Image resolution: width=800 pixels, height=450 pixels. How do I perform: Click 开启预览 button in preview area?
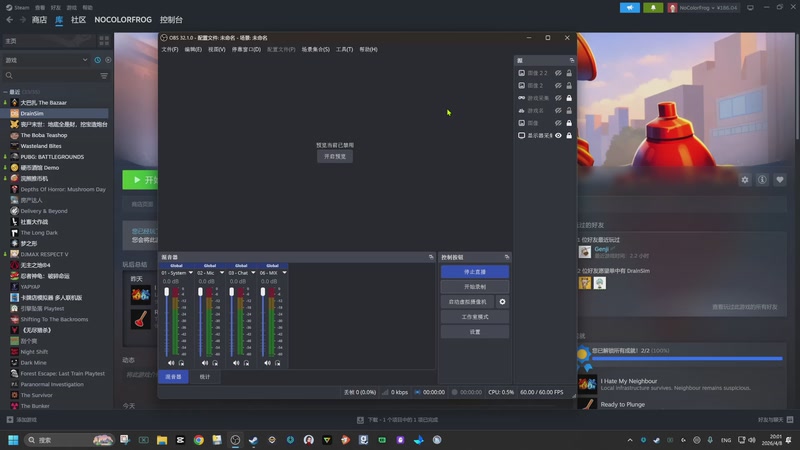pyautogui.click(x=335, y=156)
